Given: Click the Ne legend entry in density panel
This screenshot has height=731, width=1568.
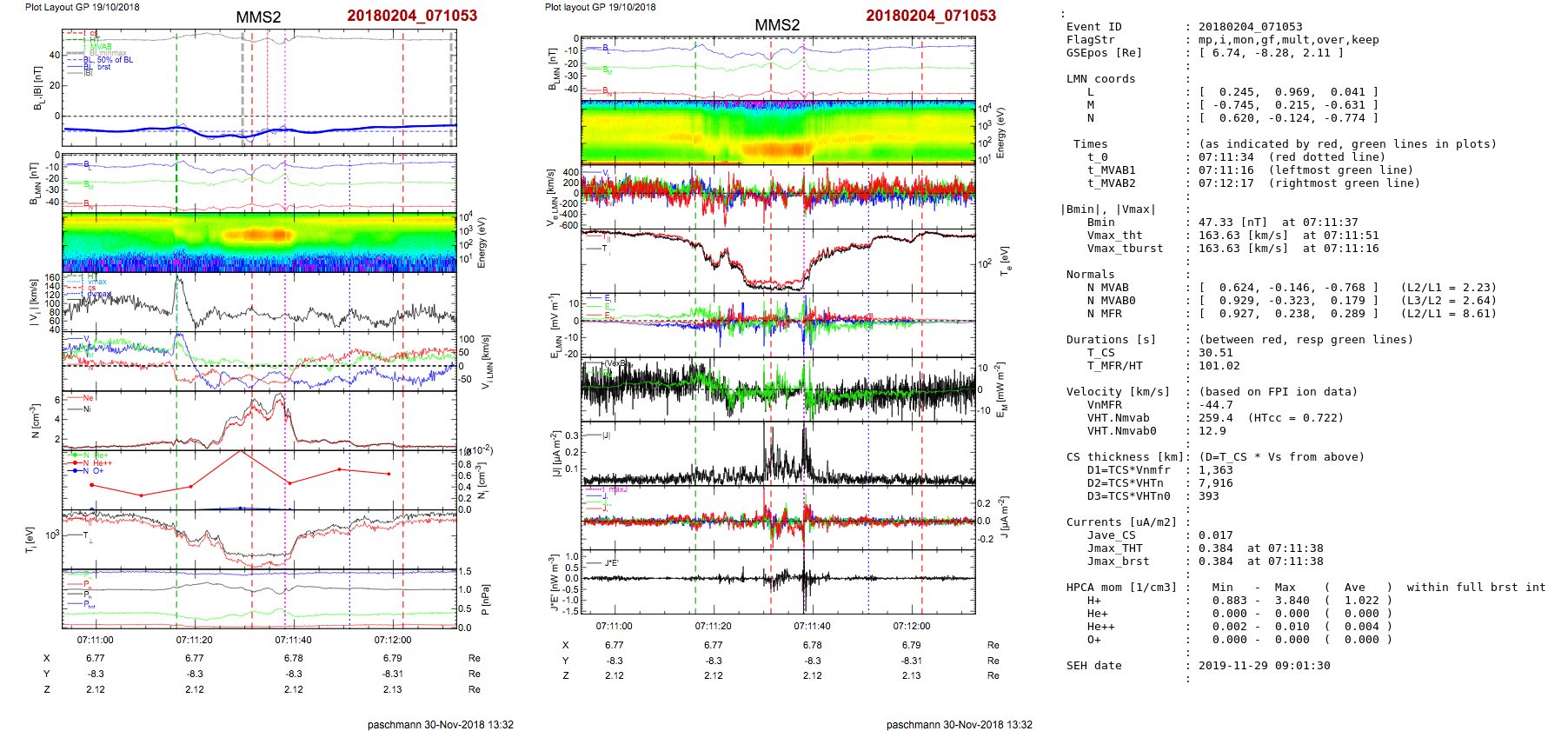Looking at the screenshot, I should click(x=87, y=398).
